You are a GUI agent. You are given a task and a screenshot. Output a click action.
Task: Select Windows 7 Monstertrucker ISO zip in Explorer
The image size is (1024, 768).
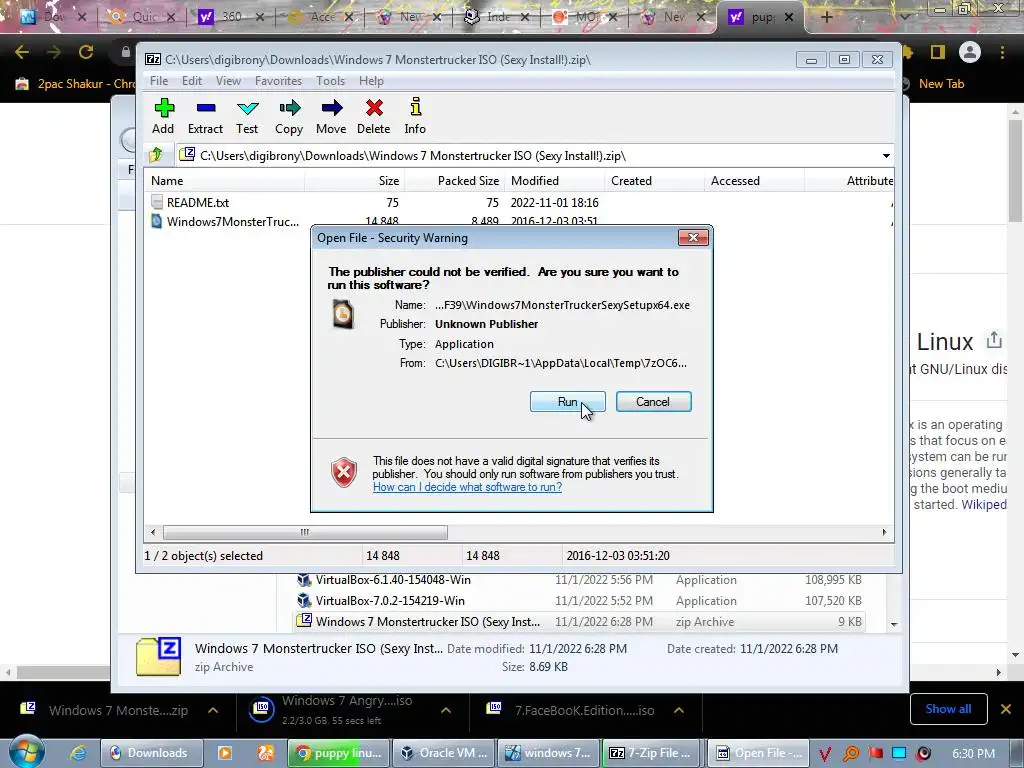click(580, 622)
